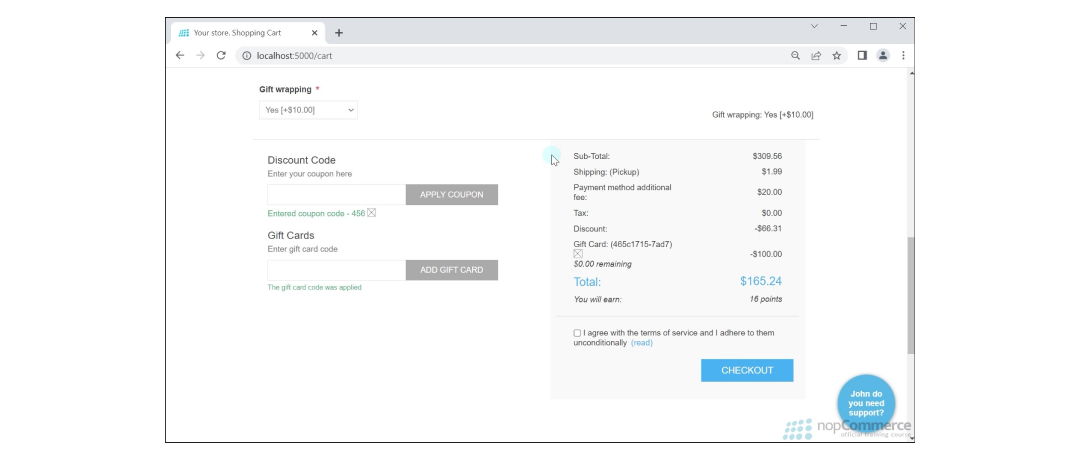
Task: Click the Total amount $165.24
Action: (x=761, y=281)
